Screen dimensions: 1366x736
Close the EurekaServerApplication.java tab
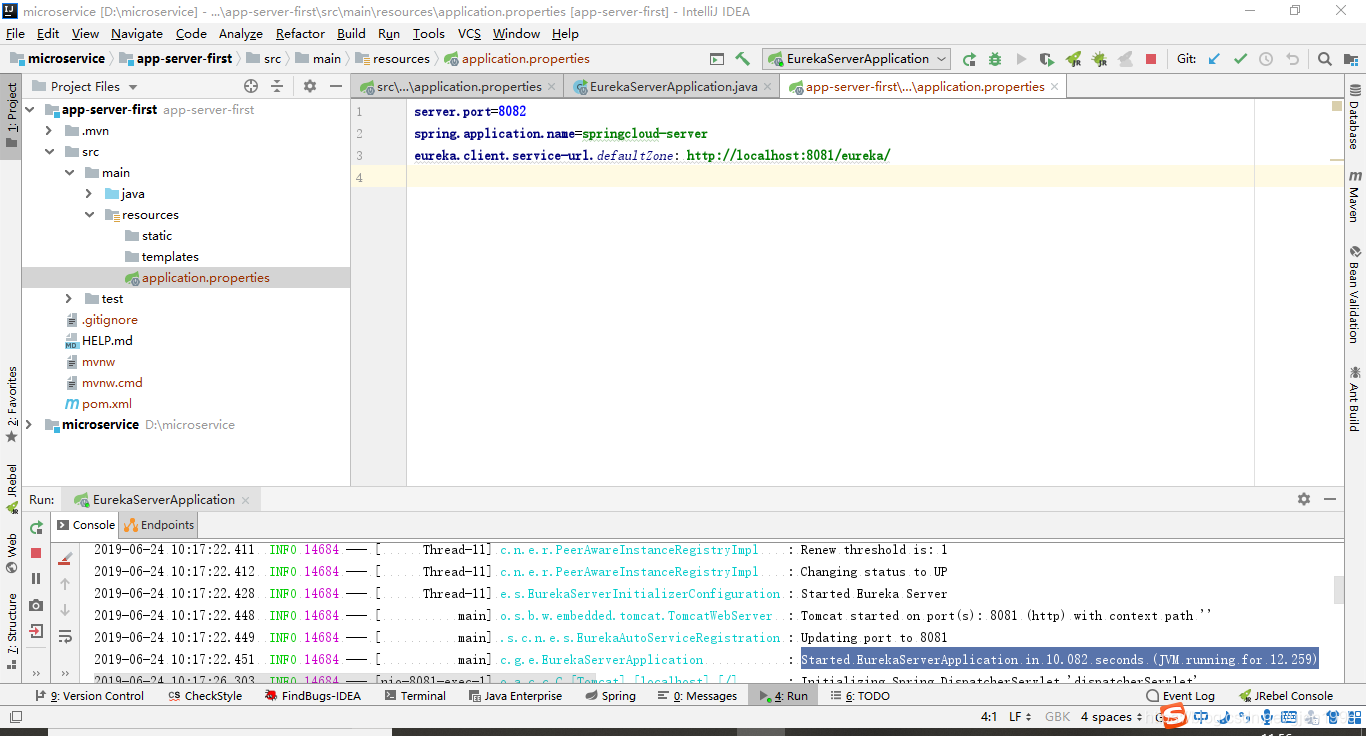tap(768, 87)
